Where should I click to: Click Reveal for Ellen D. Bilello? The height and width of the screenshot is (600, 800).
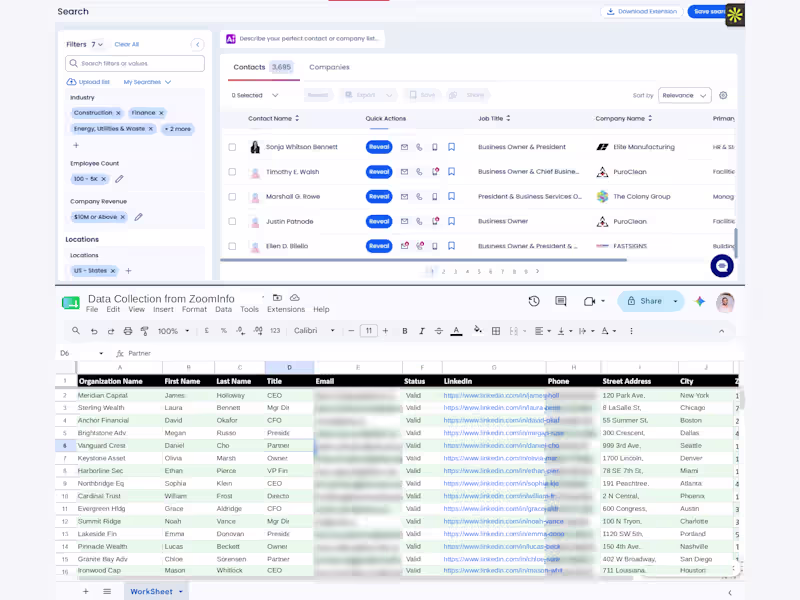[x=379, y=246]
